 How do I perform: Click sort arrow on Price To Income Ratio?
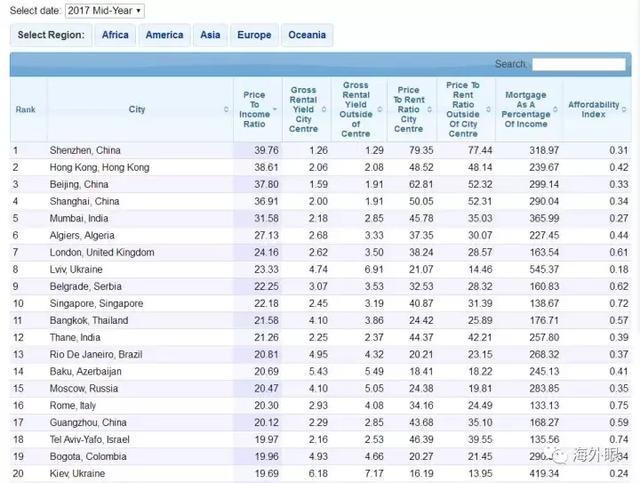tap(275, 109)
